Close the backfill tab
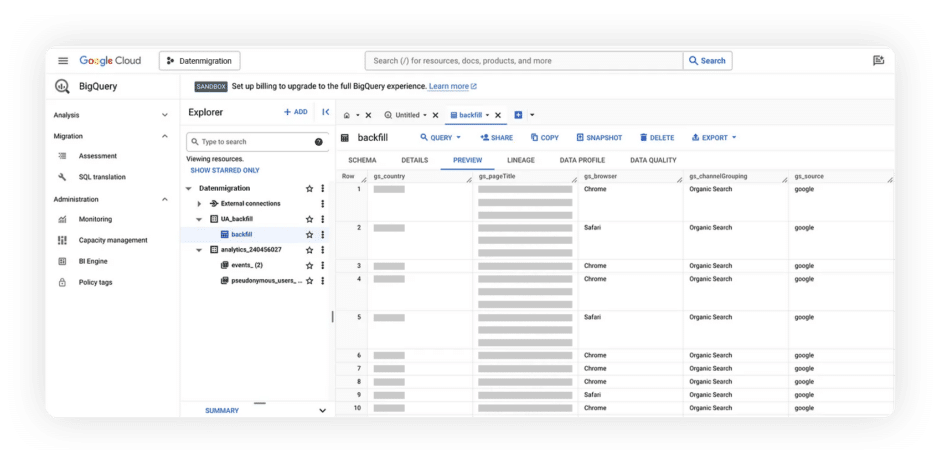 point(498,115)
